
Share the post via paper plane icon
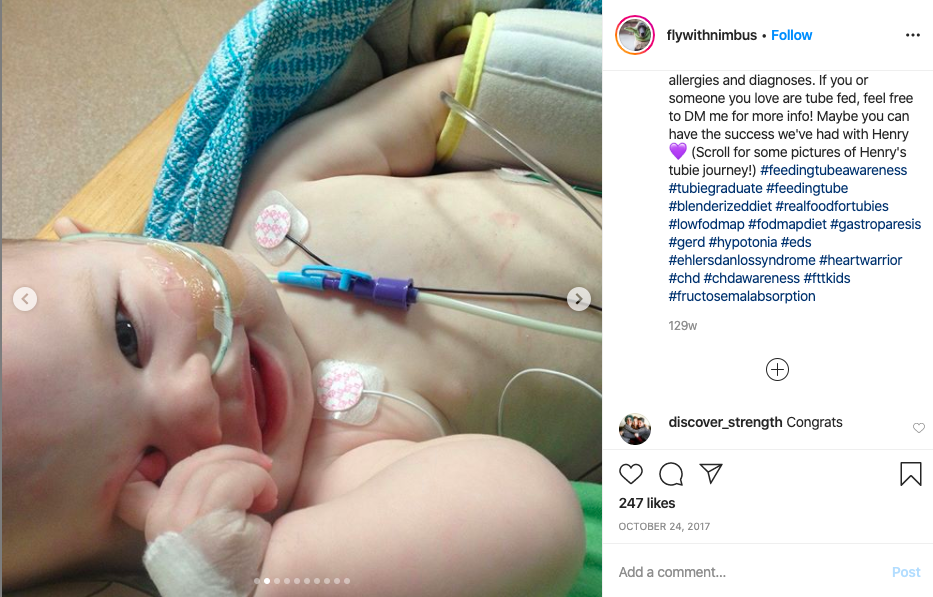coord(711,473)
